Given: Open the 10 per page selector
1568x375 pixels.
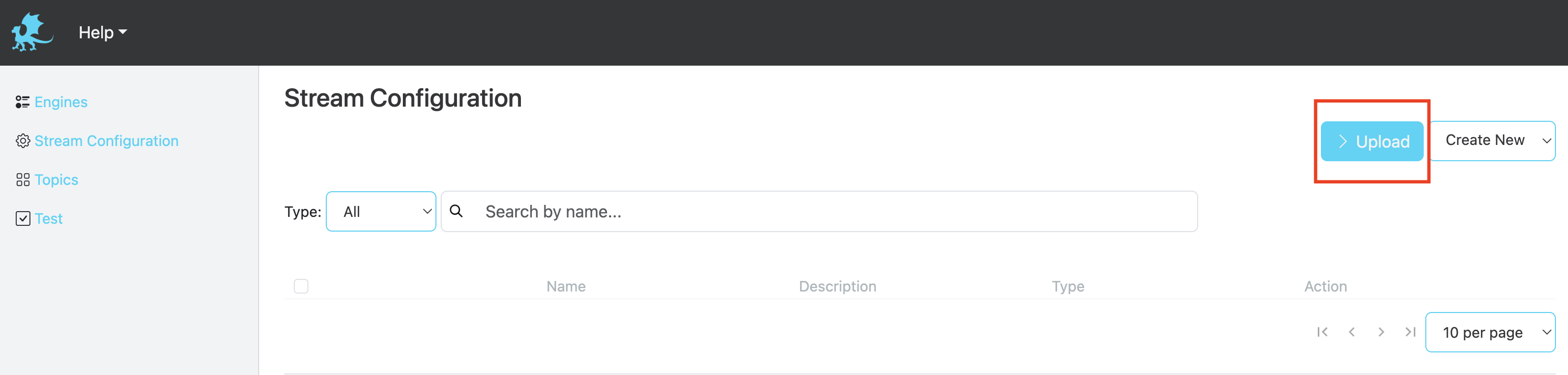Looking at the screenshot, I should tap(1490, 332).
